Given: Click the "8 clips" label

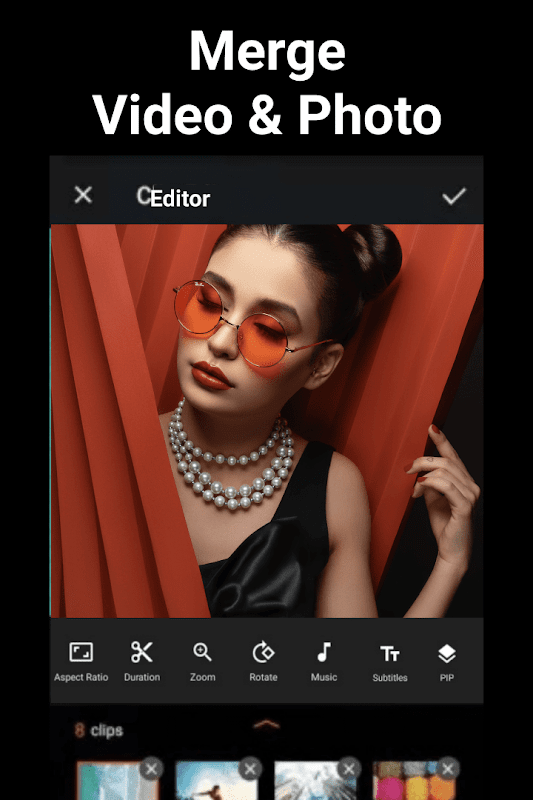Looking at the screenshot, I should click(99, 731).
